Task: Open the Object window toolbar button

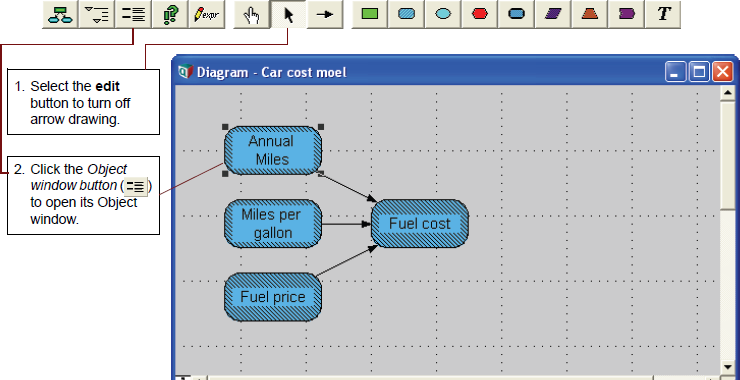Action: 133,15
